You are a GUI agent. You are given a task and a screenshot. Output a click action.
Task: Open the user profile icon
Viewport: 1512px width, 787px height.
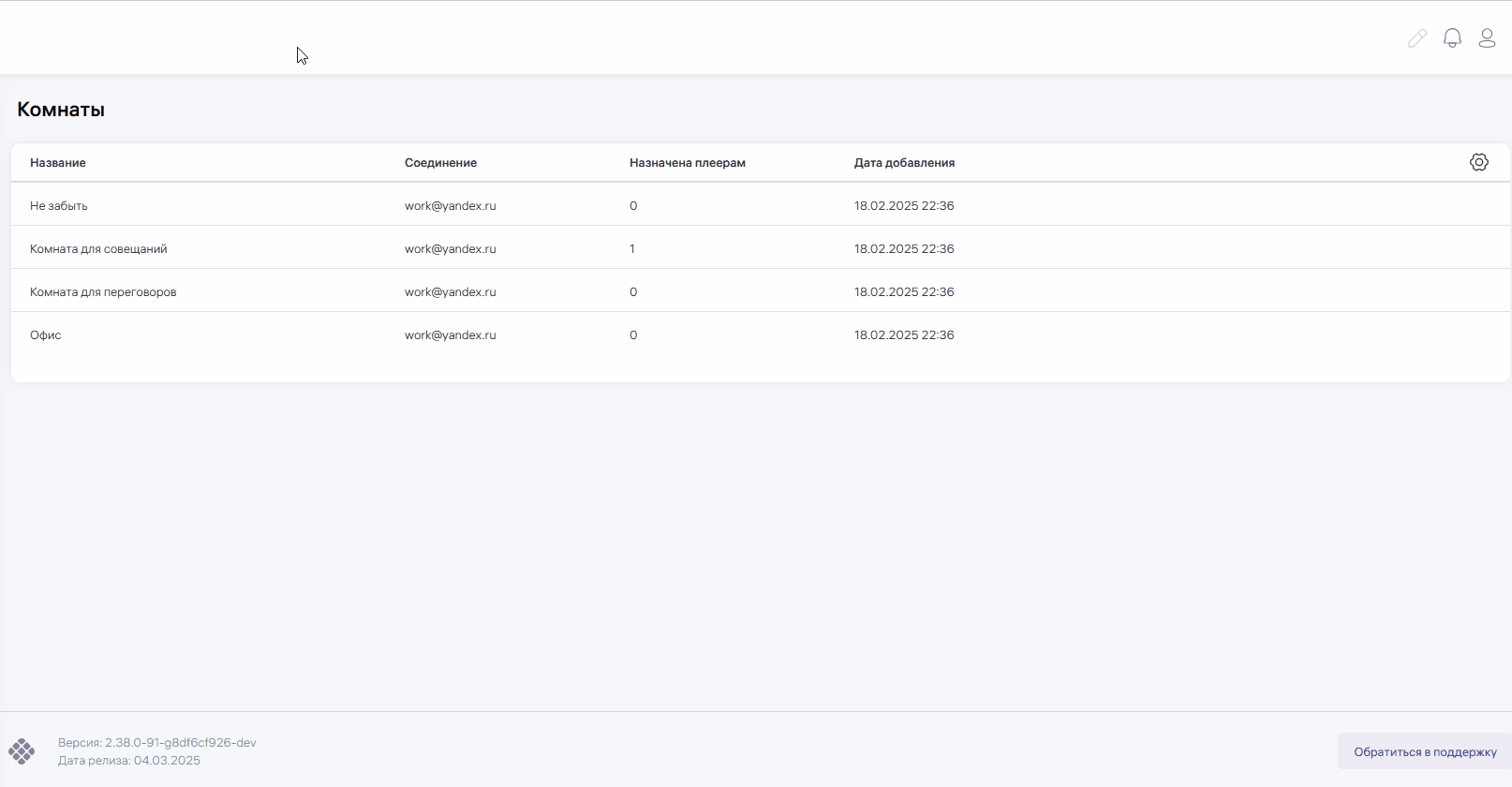pyautogui.click(x=1487, y=38)
